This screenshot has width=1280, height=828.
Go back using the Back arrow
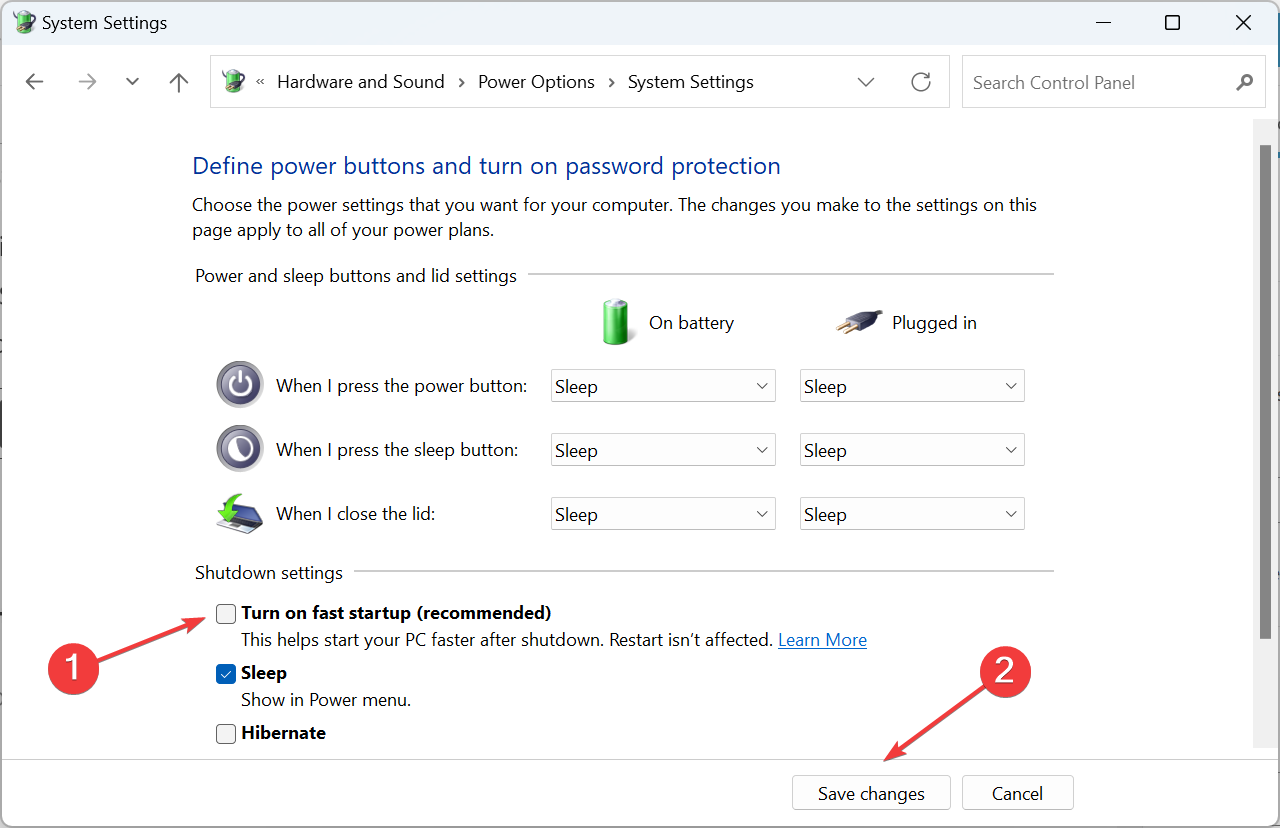tap(35, 82)
